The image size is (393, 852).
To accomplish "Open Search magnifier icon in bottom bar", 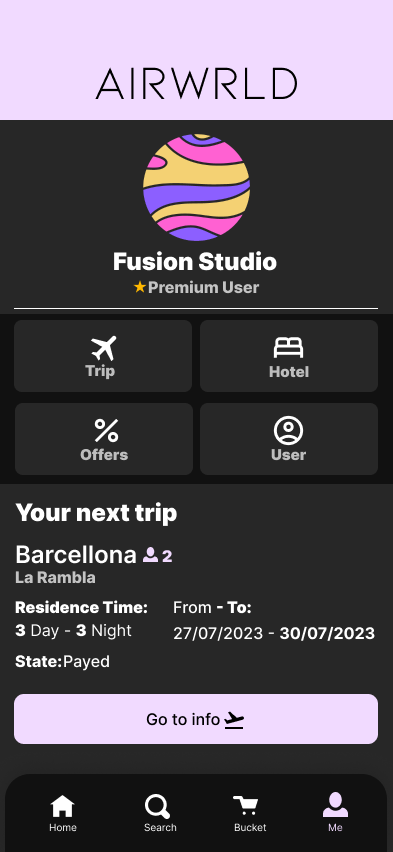I will [x=158, y=806].
